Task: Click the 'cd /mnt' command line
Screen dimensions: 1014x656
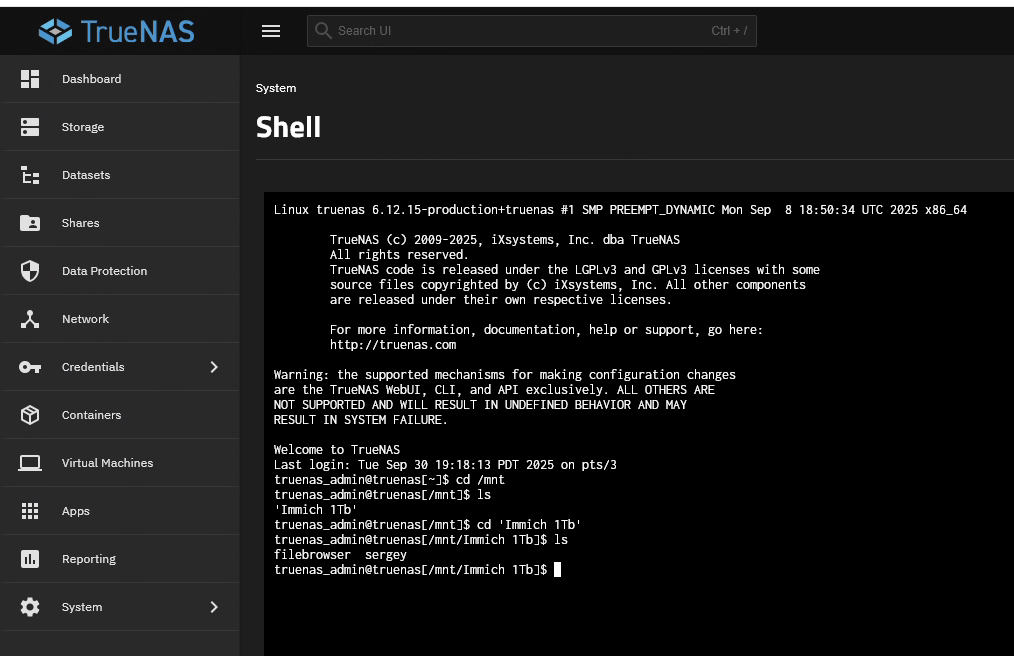Action: coord(389,479)
